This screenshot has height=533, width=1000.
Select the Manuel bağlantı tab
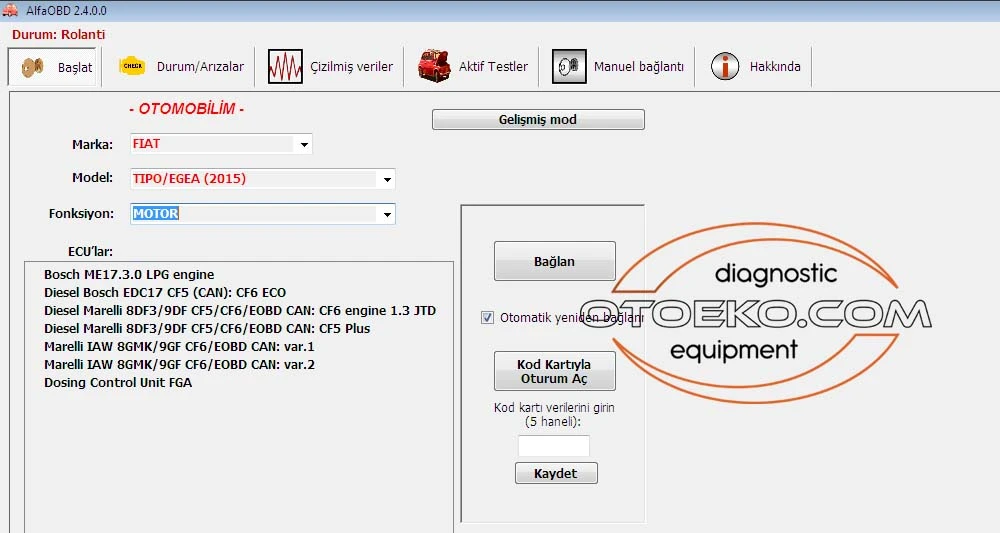(617, 66)
